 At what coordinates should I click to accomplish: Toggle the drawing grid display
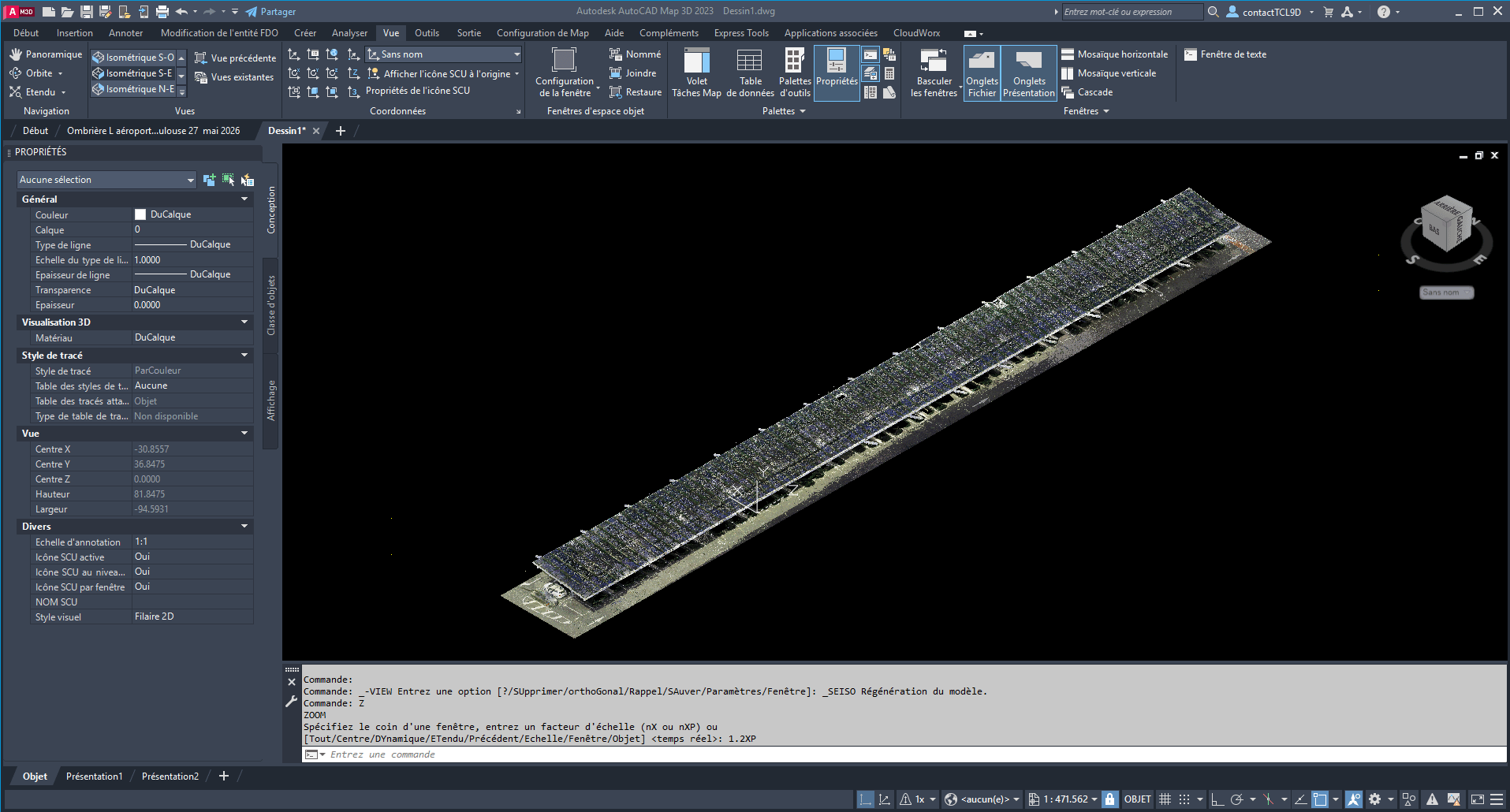(x=1165, y=799)
